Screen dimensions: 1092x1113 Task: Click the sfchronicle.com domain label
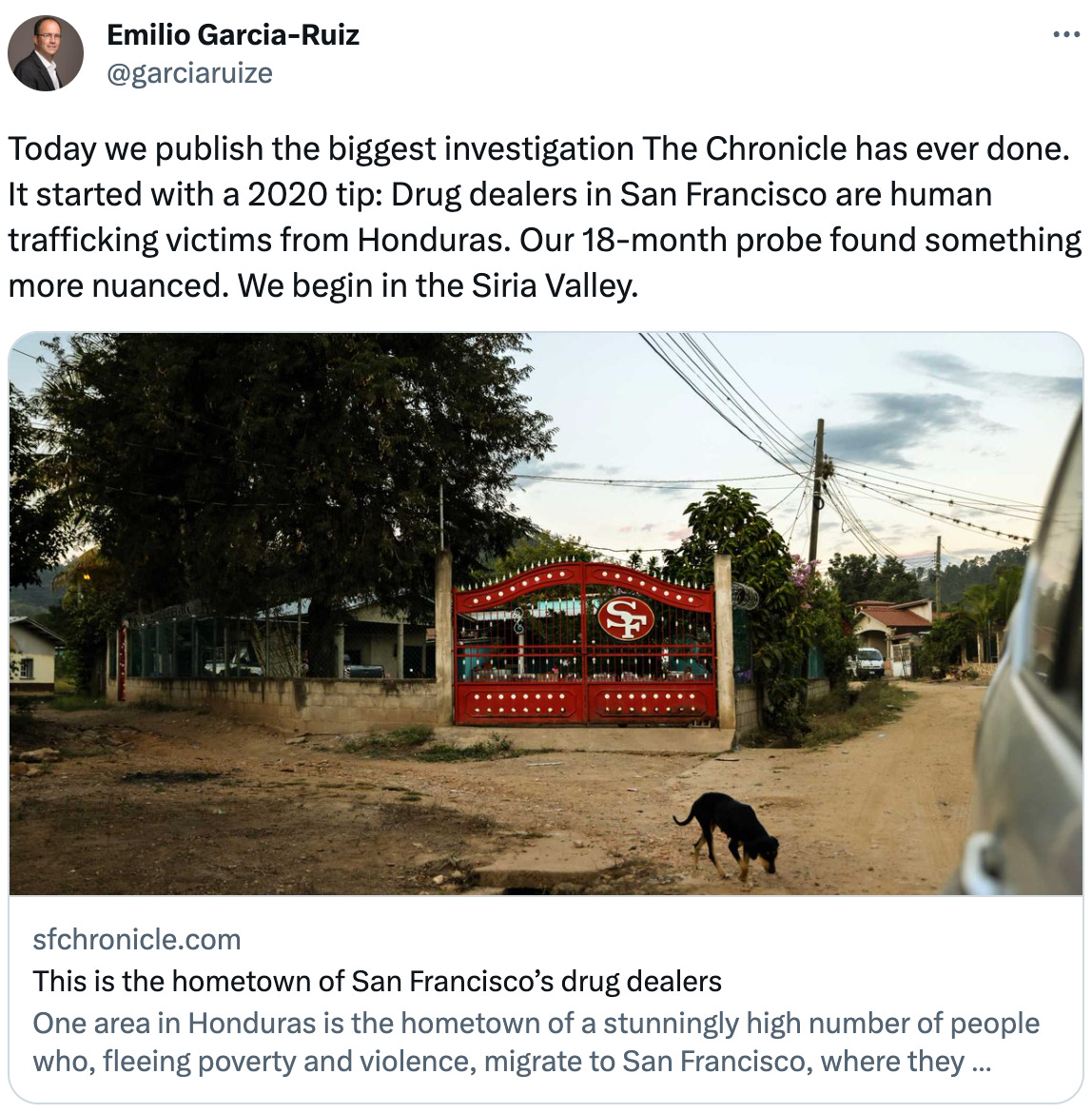click(137, 939)
